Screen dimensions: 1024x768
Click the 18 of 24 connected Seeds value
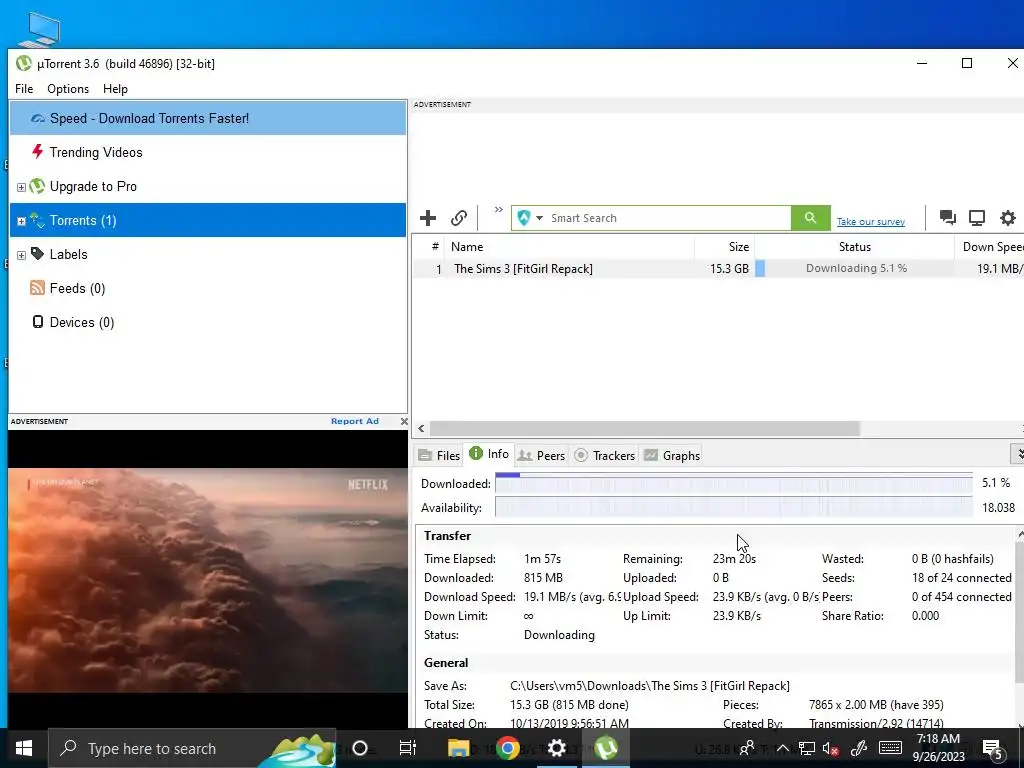(x=961, y=578)
